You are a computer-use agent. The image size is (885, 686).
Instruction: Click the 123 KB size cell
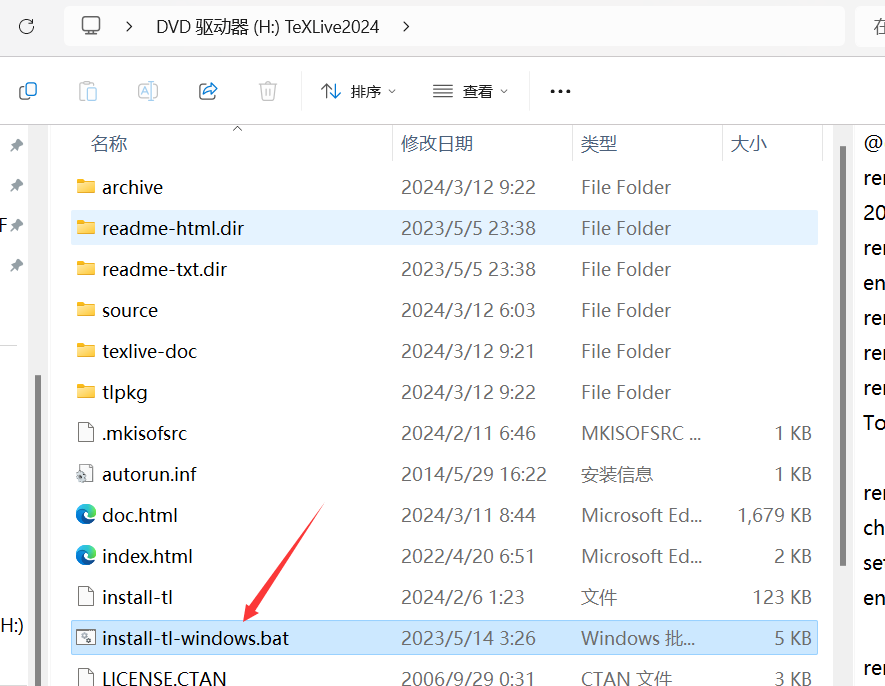point(782,597)
